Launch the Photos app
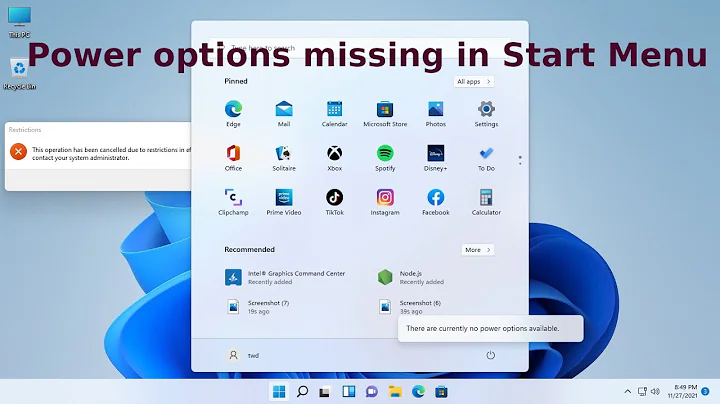720x404 pixels. click(435, 113)
